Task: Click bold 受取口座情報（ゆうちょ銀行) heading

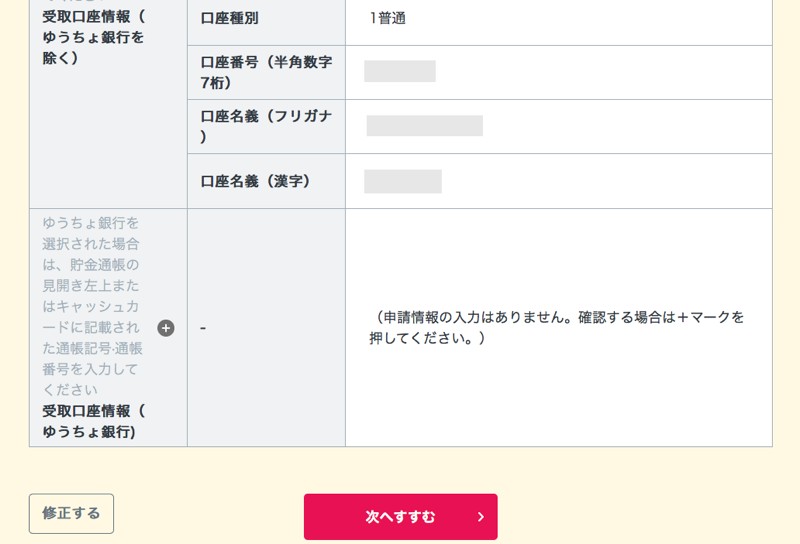Action: pos(93,421)
